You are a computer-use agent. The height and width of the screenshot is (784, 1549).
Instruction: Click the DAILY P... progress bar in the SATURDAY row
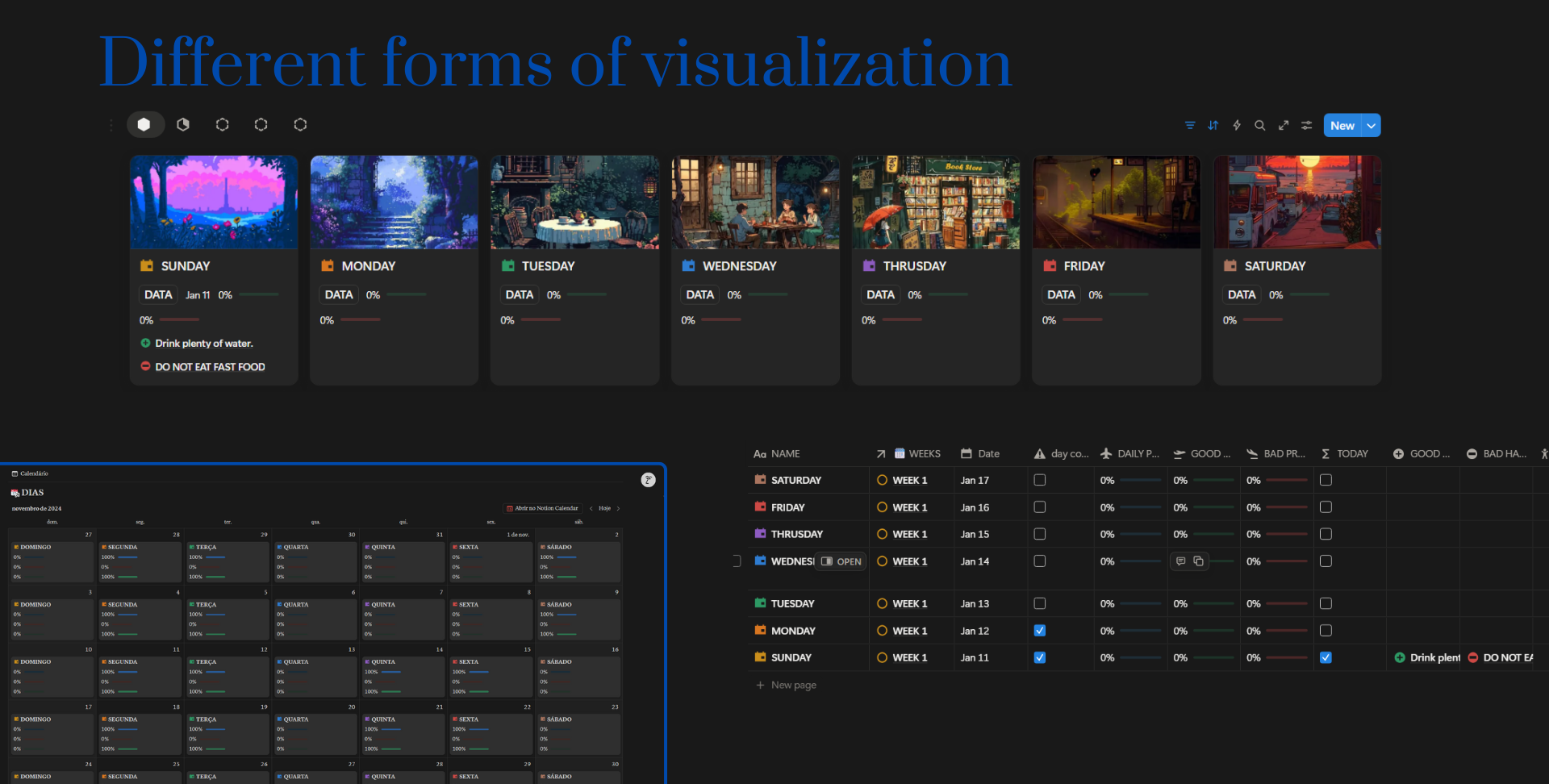pyautogui.click(x=1141, y=480)
